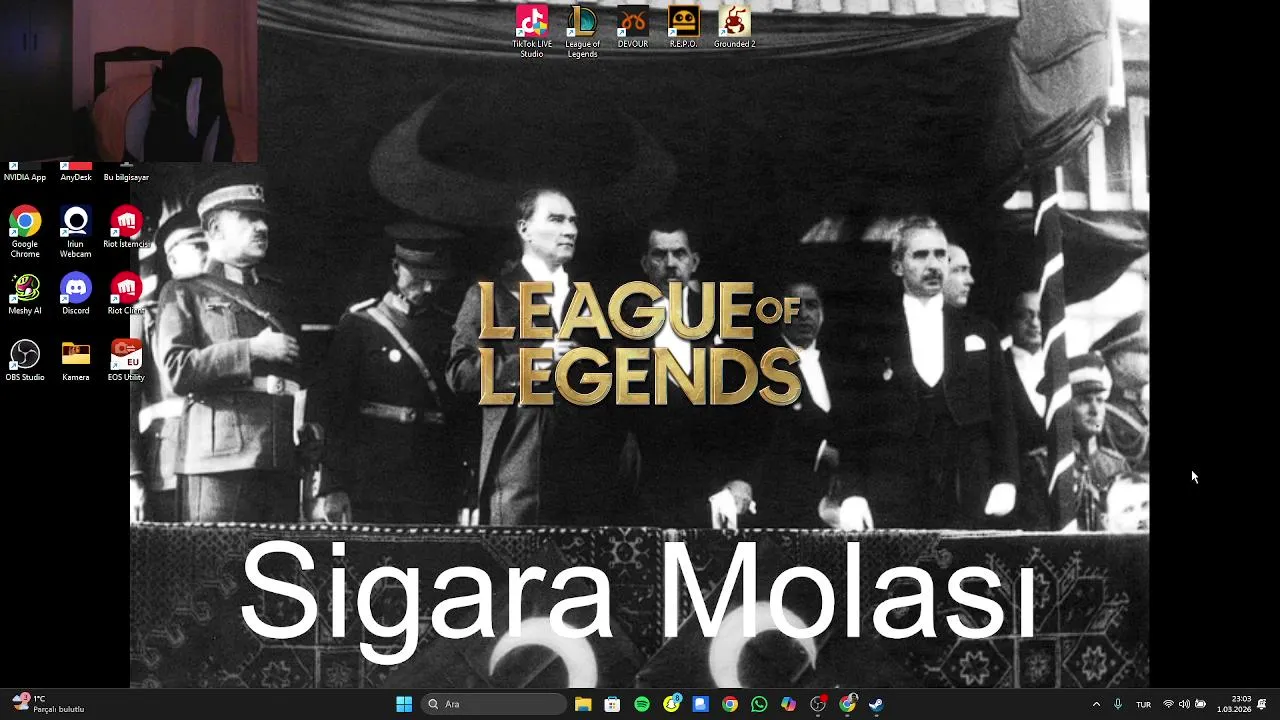
Task: Click the microphone icon in the tray
Action: pyautogui.click(x=1118, y=704)
